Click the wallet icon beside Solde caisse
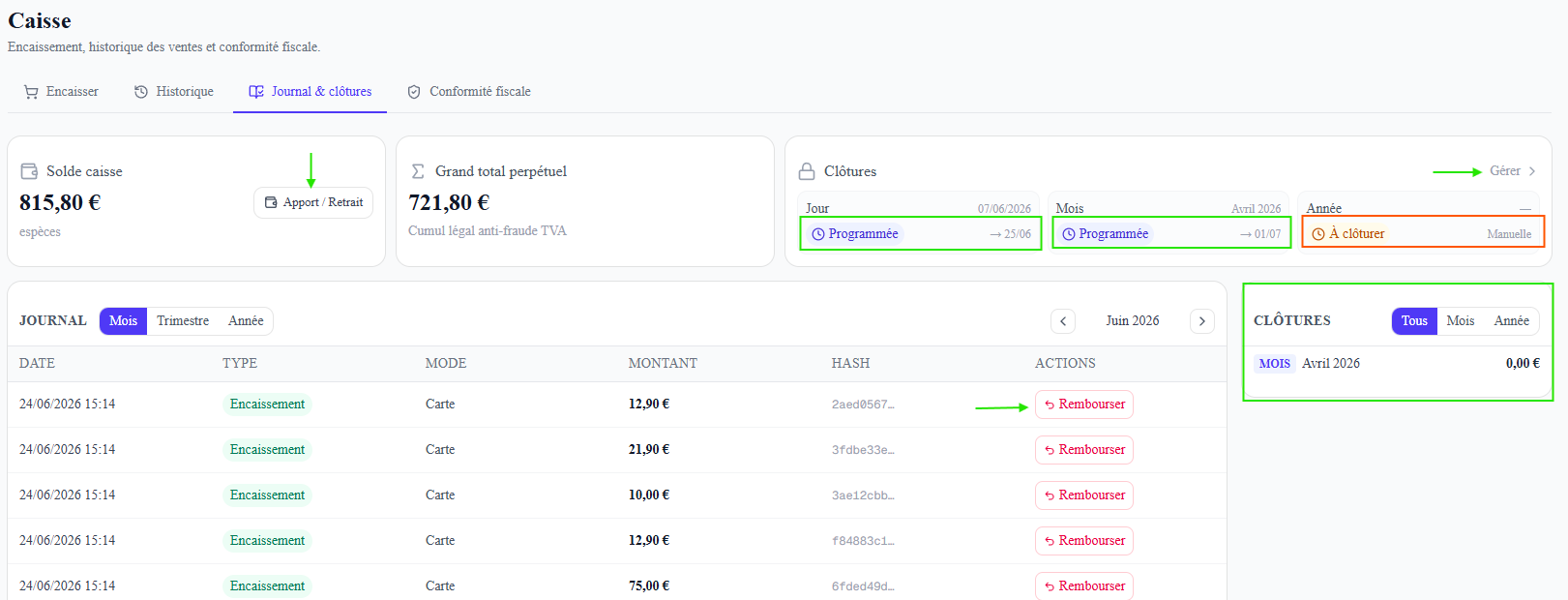Screen dimensions: 1568x600 coord(29,171)
